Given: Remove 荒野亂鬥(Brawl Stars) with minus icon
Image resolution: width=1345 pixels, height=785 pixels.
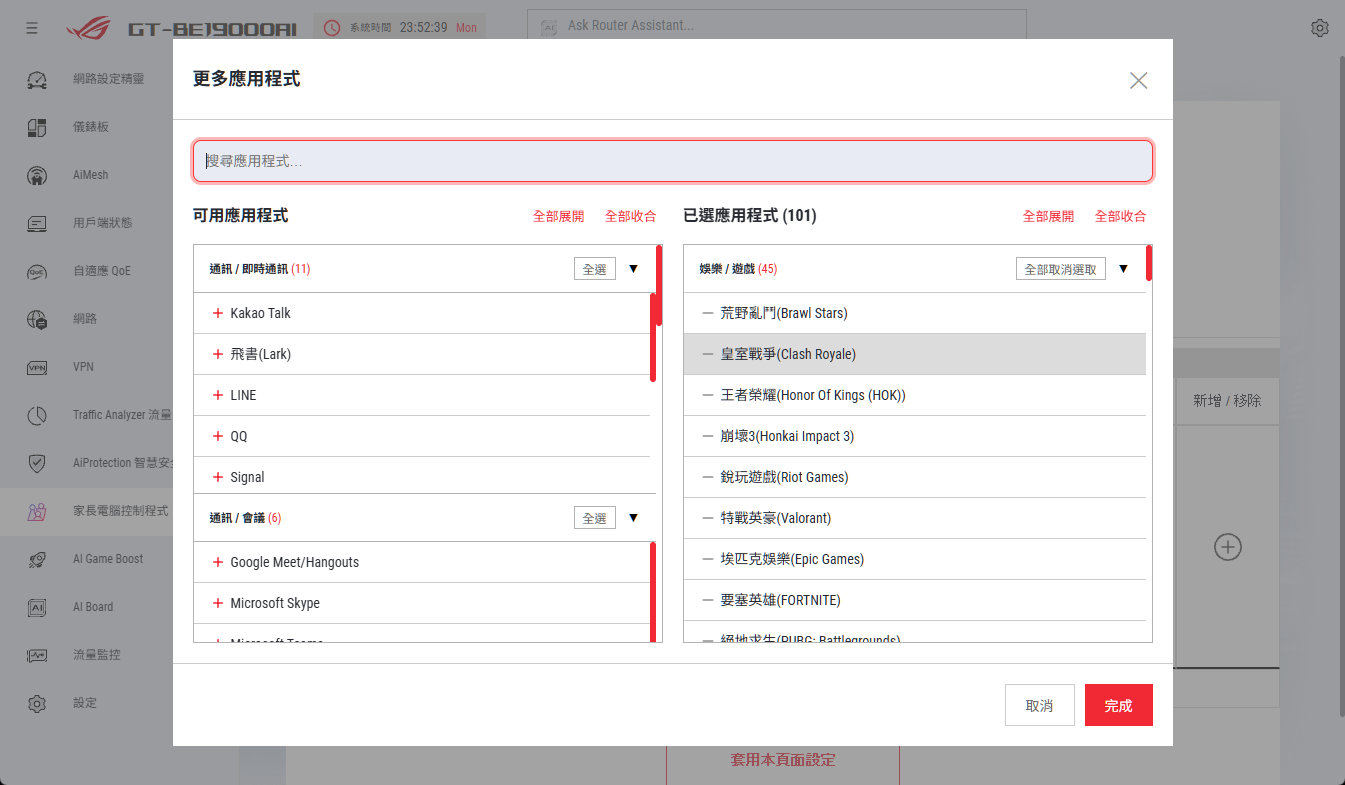Looking at the screenshot, I should click(708, 313).
